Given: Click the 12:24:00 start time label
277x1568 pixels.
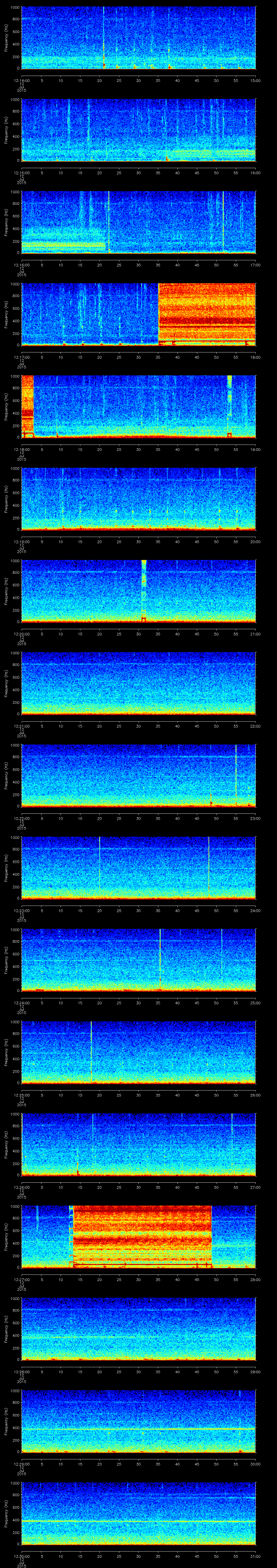Looking at the screenshot, I should tap(21, 1003).
